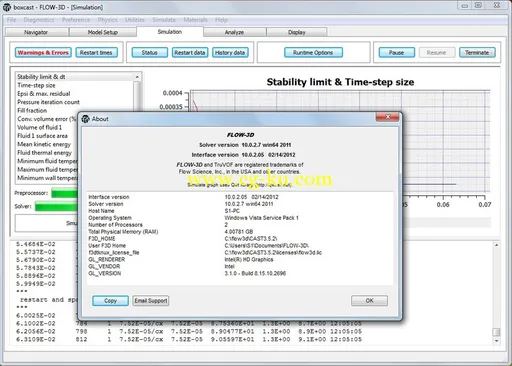Click down arrow of solver output scrollbar
The height and width of the screenshot is (366, 512).
[497, 341]
